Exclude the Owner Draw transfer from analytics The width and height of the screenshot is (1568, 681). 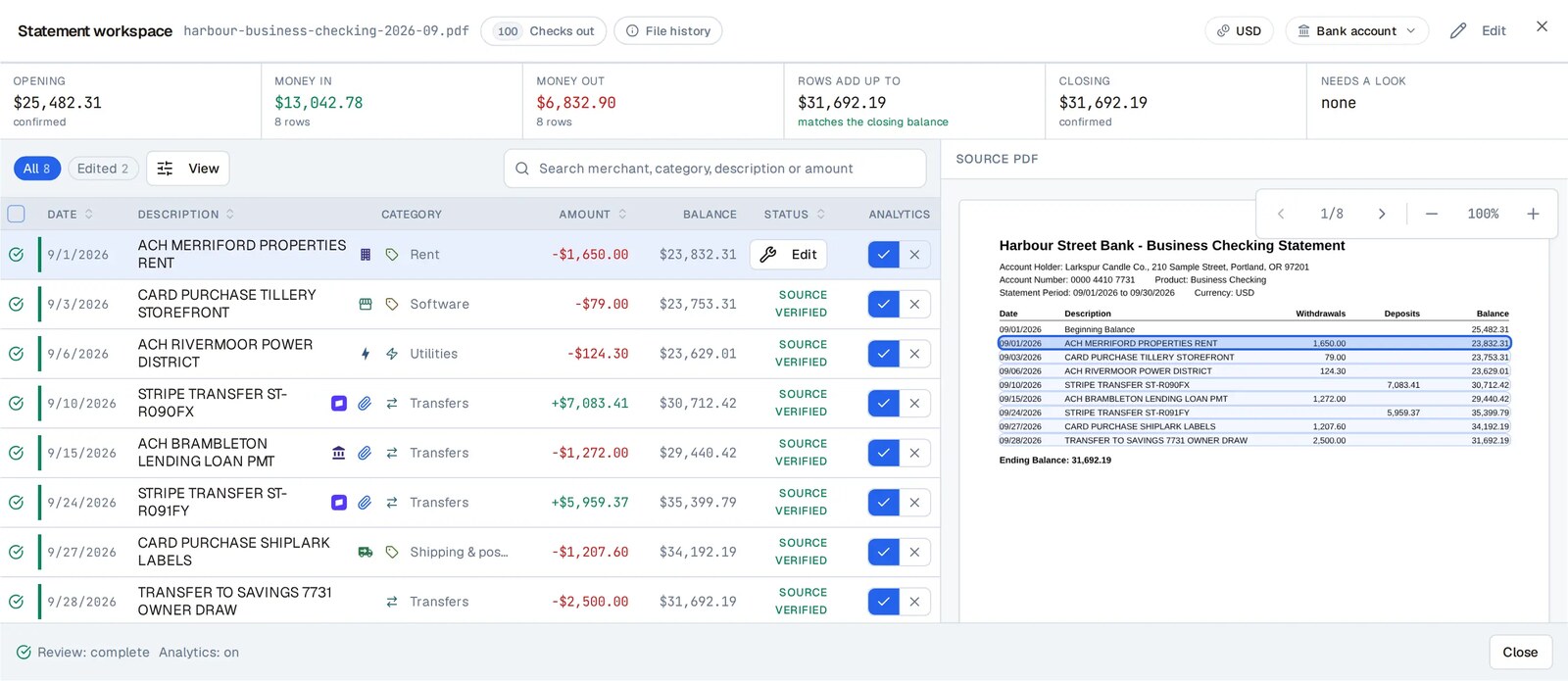coord(915,602)
